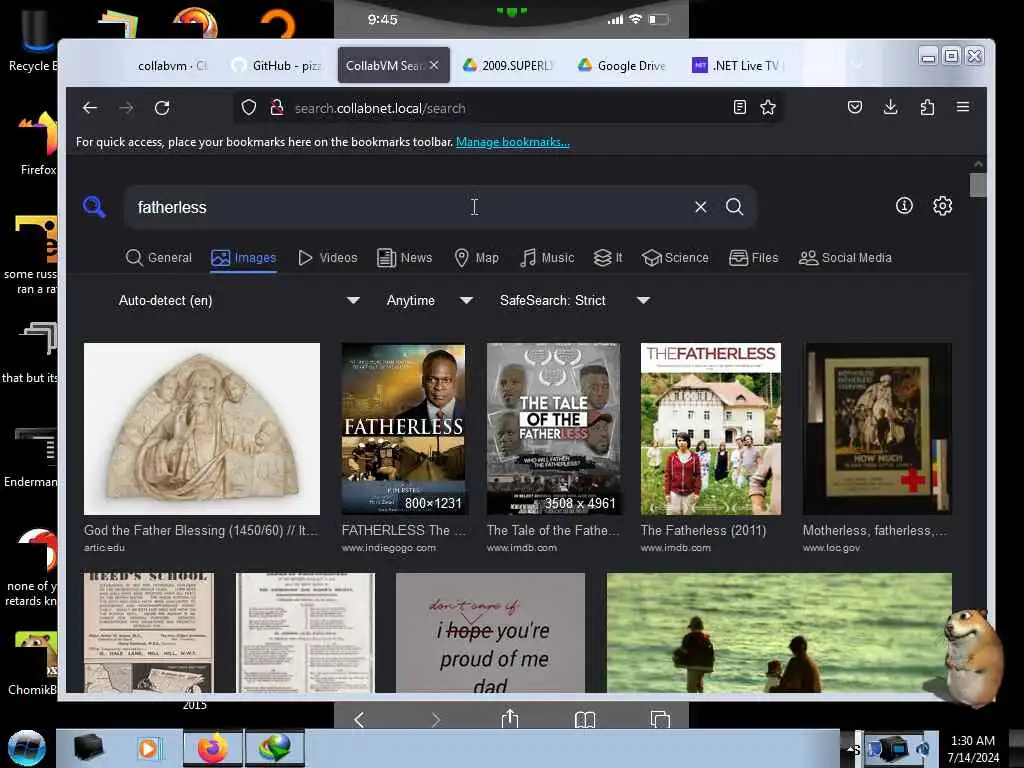This screenshot has height=768, width=1024.
Task: Reload the page with the refresh icon
Action: click(162, 108)
